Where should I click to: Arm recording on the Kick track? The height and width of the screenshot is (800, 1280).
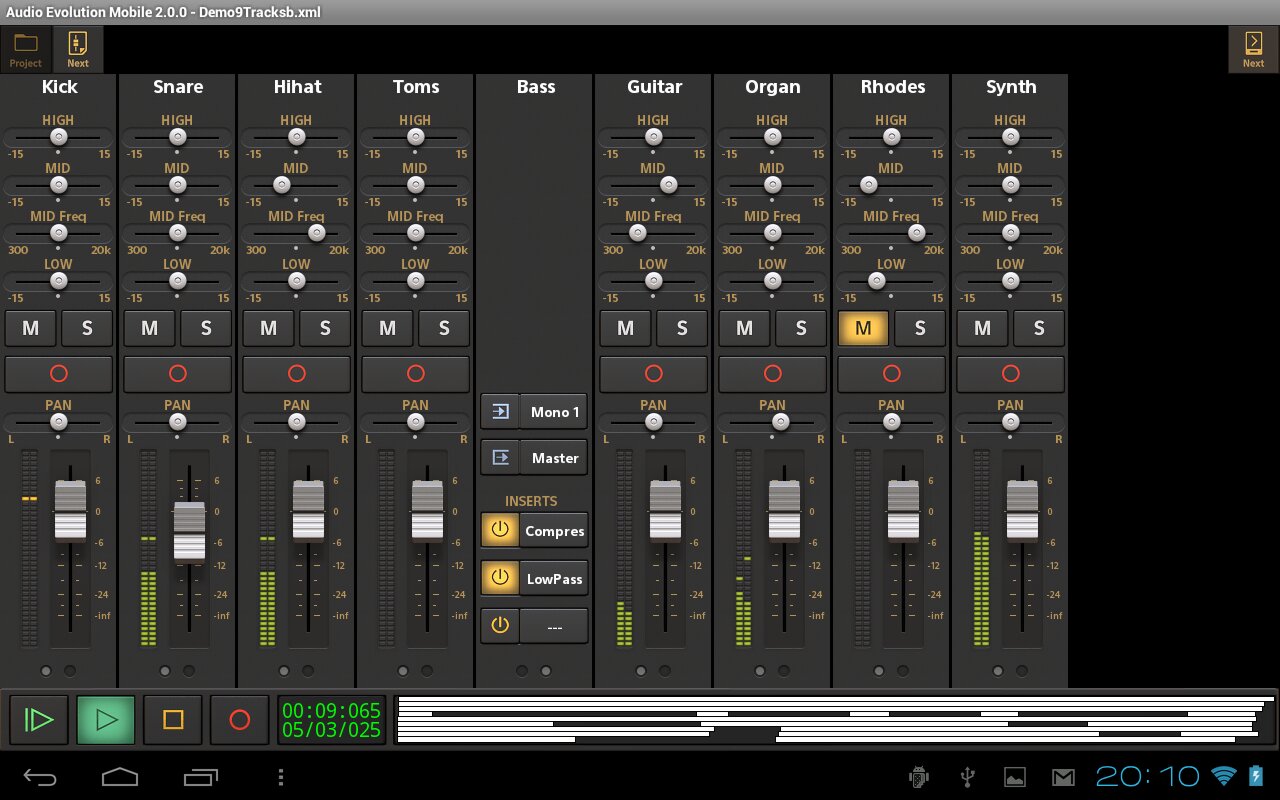[x=59, y=373]
